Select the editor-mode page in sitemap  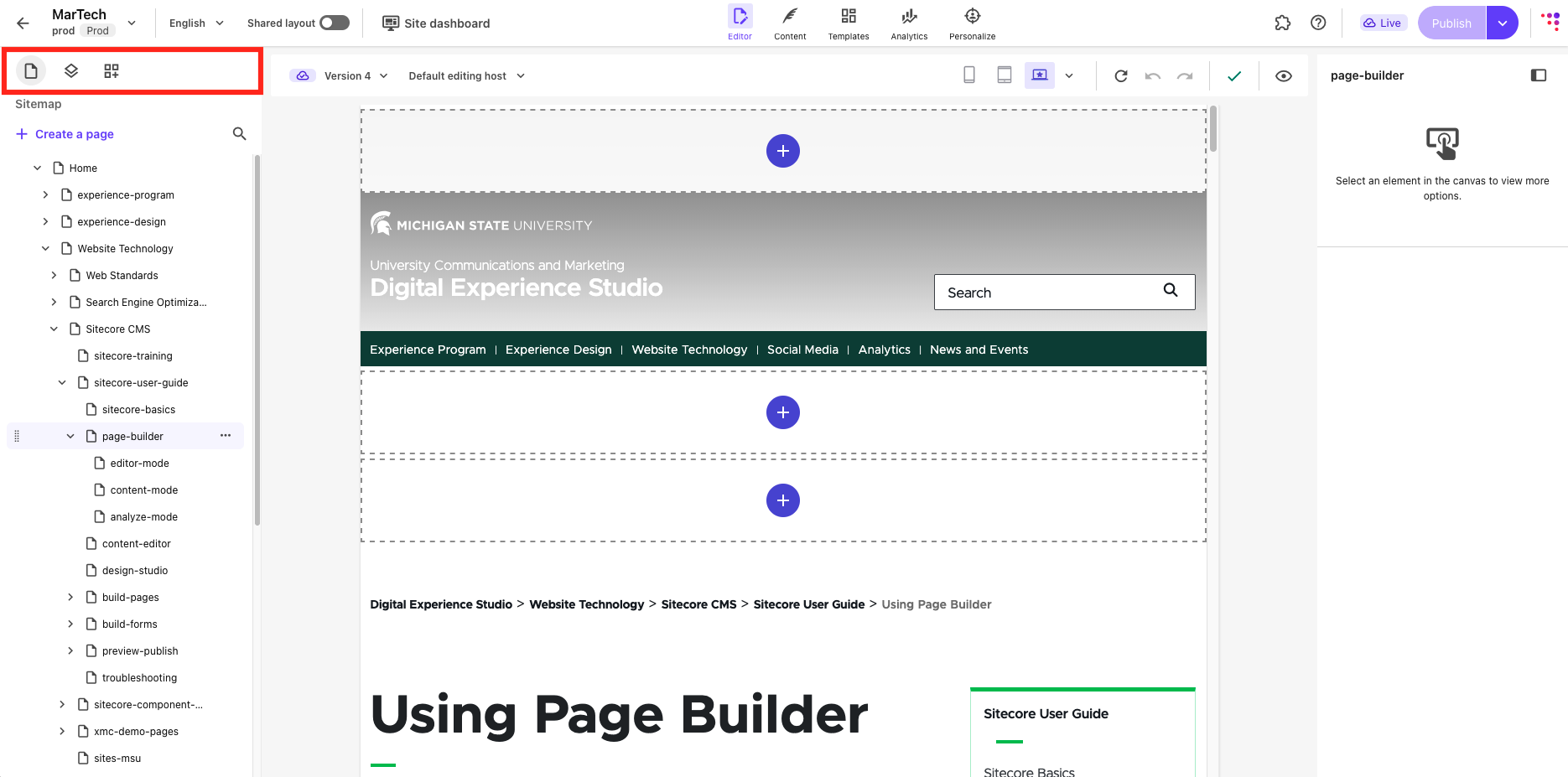pos(139,463)
